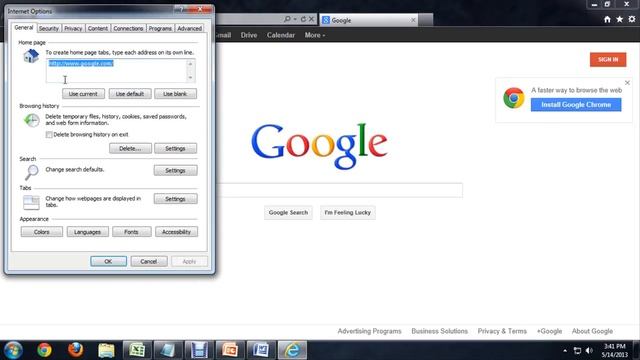This screenshot has width=640, height=360.
Task: Refresh the page in IE address bar
Action: [x=303, y=19]
